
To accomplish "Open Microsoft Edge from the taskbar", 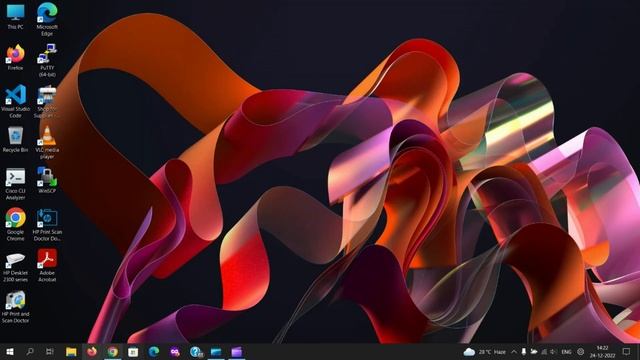I will [x=154, y=351].
